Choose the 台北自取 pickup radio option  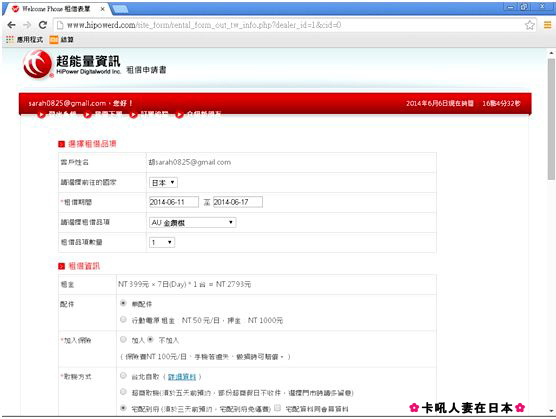(123, 376)
